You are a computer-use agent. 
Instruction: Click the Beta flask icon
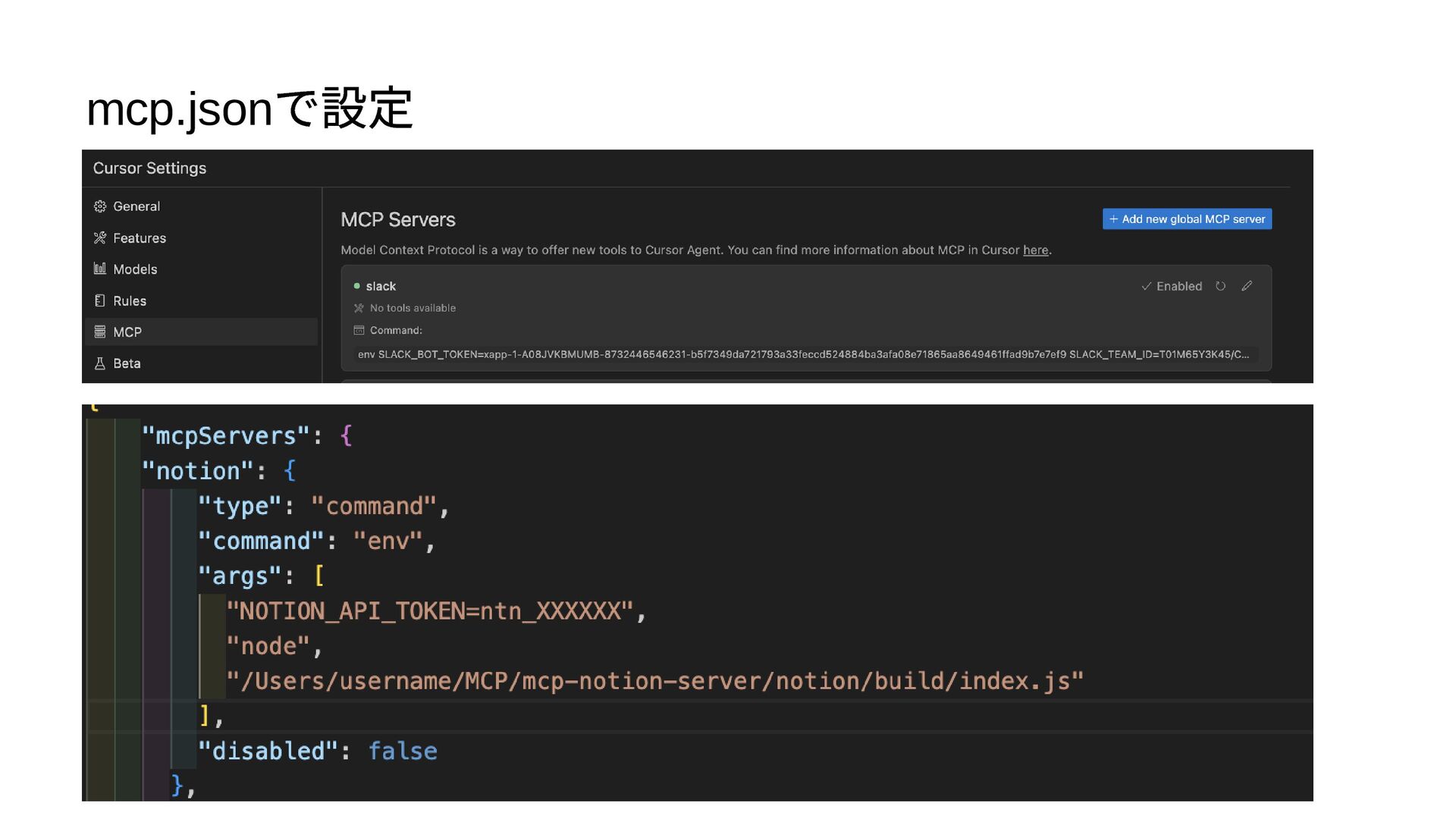(99, 363)
